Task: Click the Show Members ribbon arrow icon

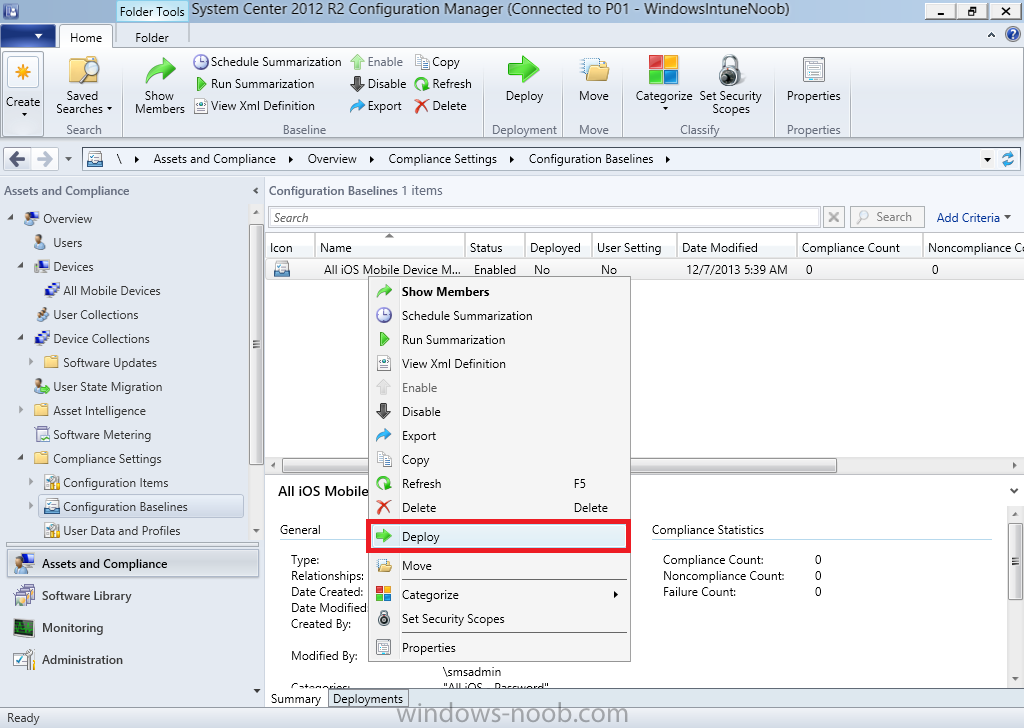Action: [159, 71]
